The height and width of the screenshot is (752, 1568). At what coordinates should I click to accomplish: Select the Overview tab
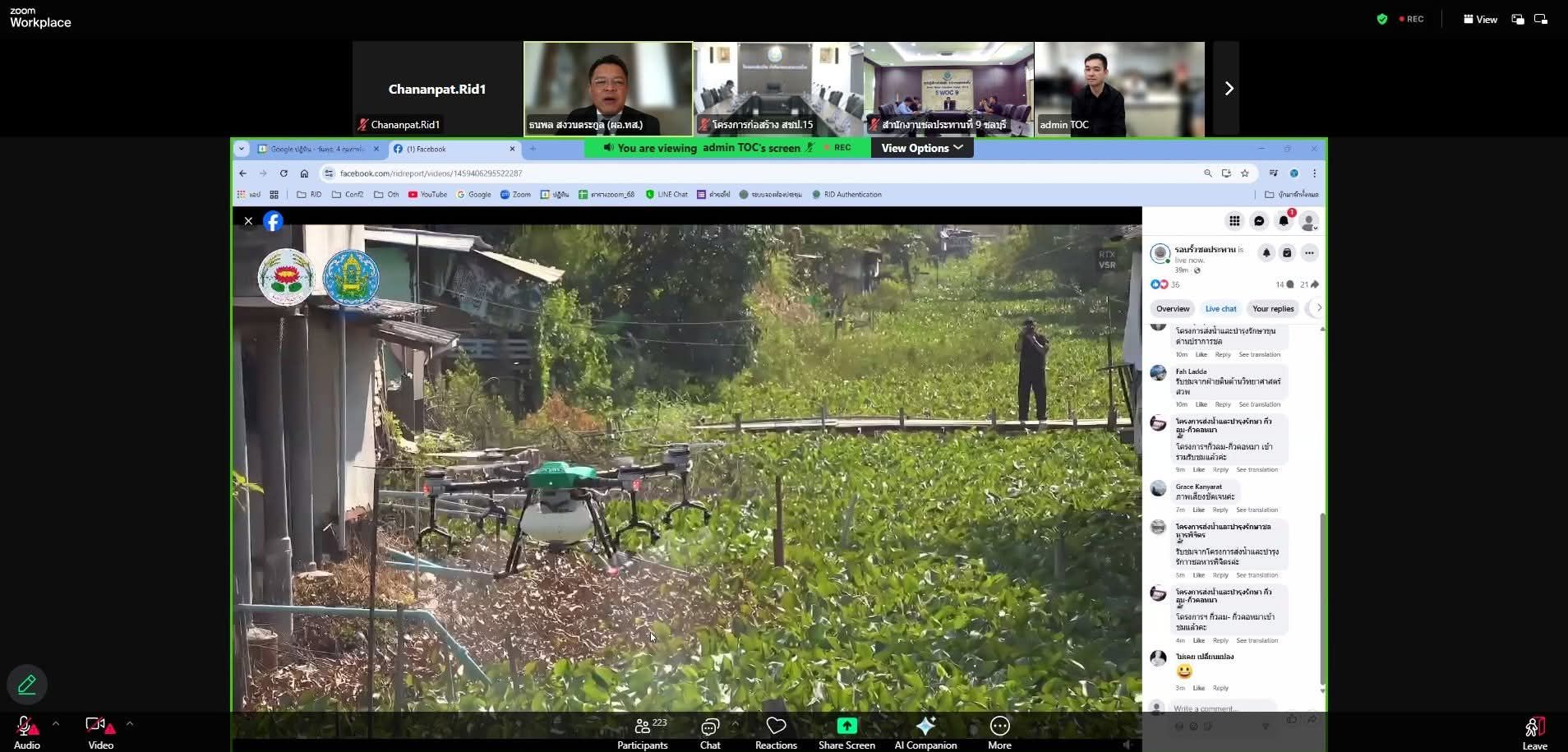pyautogui.click(x=1173, y=309)
